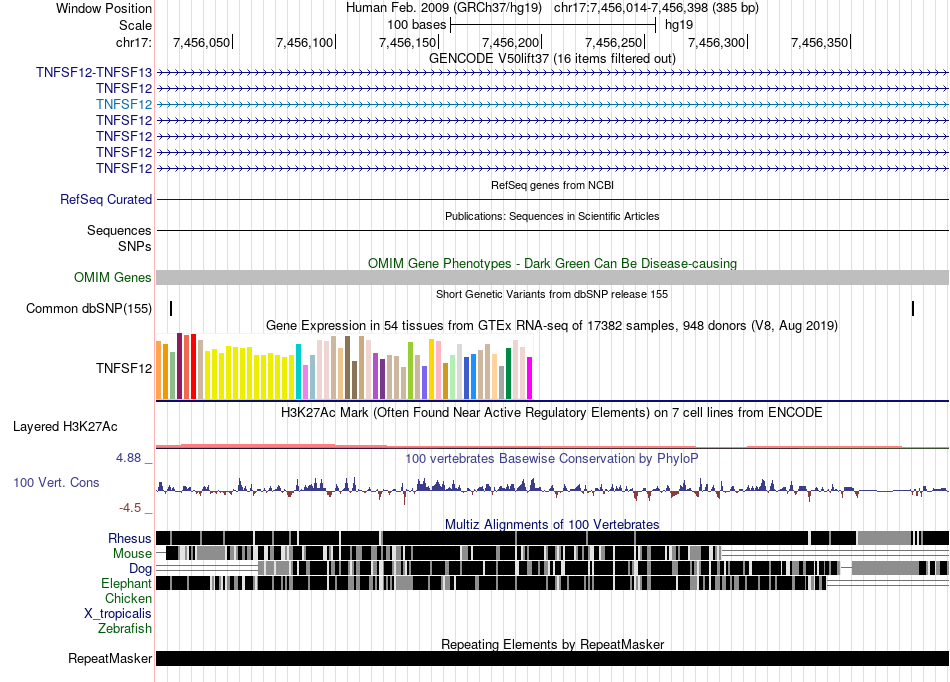Image resolution: width=950 pixels, height=682 pixels.
Task: Click the 100 bases scale bar
Action: [553, 25]
